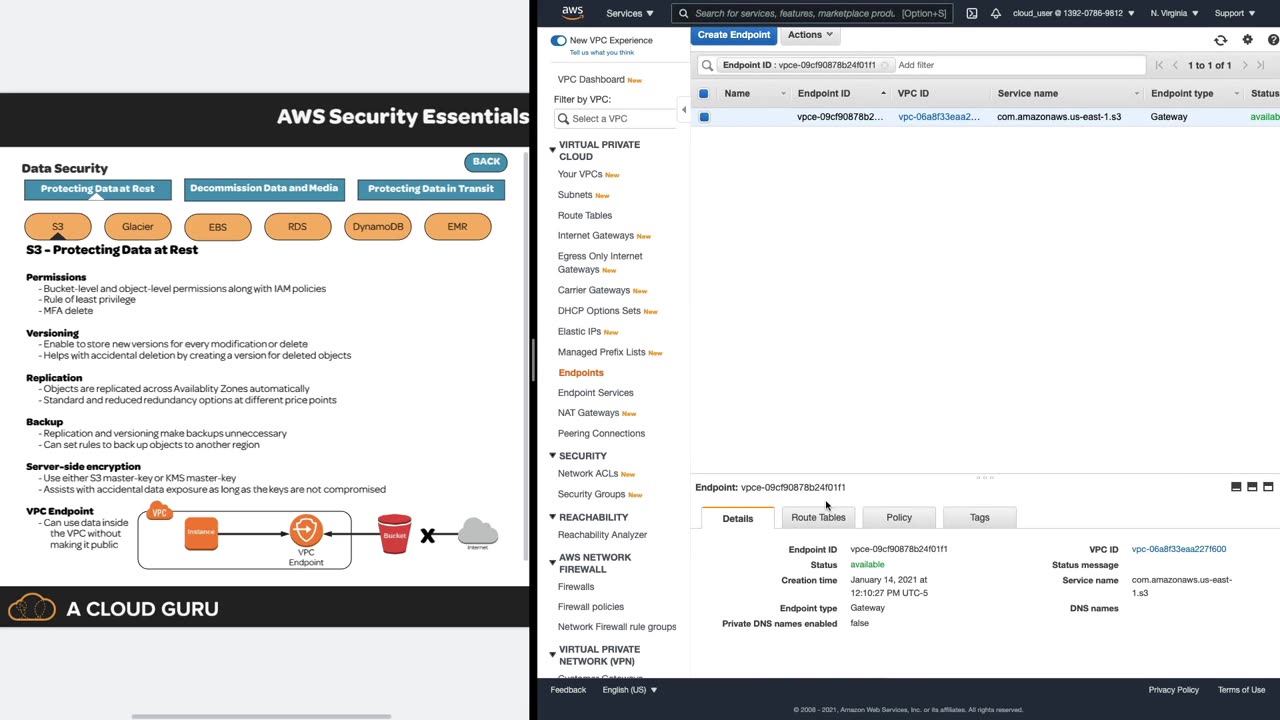The height and width of the screenshot is (720, 1280).
Task: Switch to the Route Tables tab
Action: coord(818,517)
